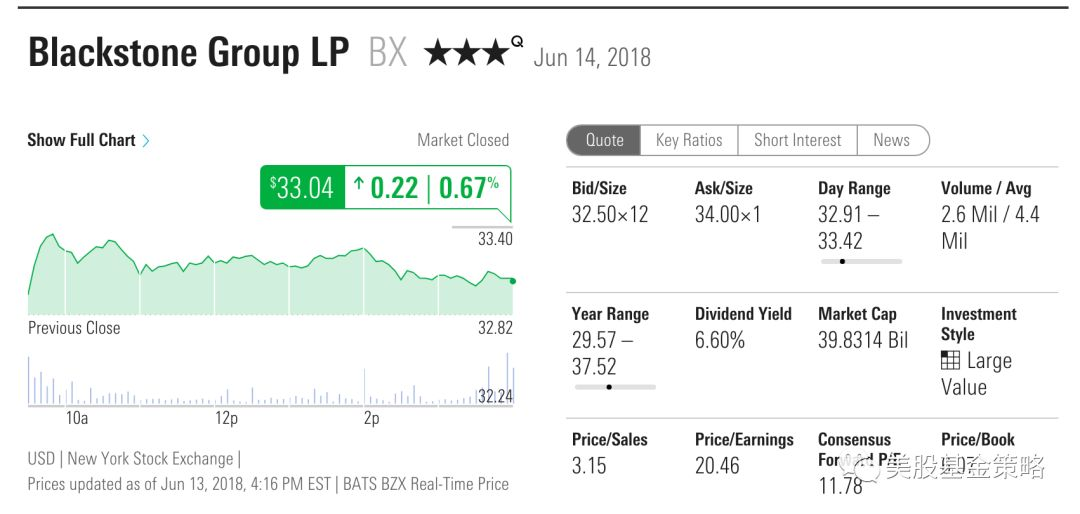The image size is (1080, 514).
Task: Open the Quote tab
Action: 604,140
